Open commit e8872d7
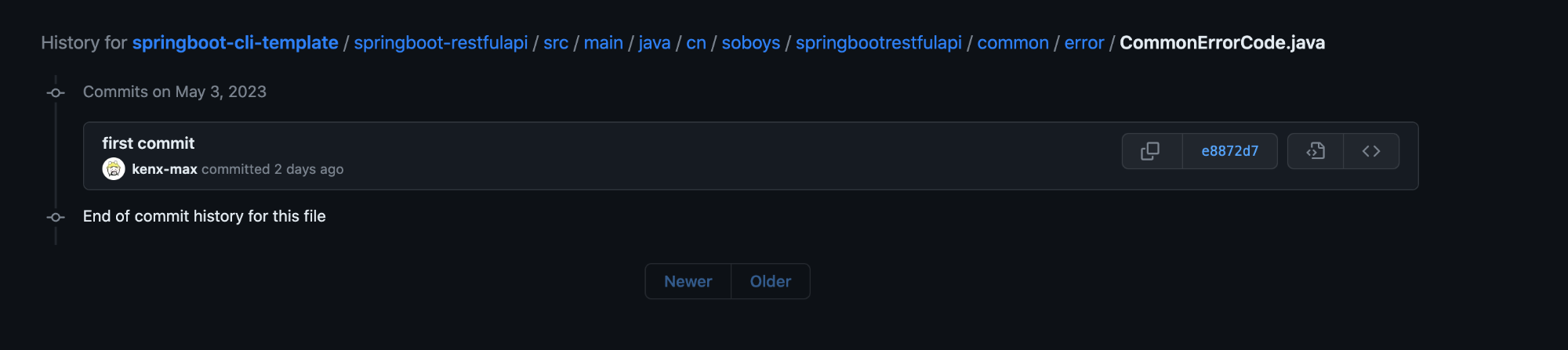Viewport: 1568px width, 350px height. 1229,151
